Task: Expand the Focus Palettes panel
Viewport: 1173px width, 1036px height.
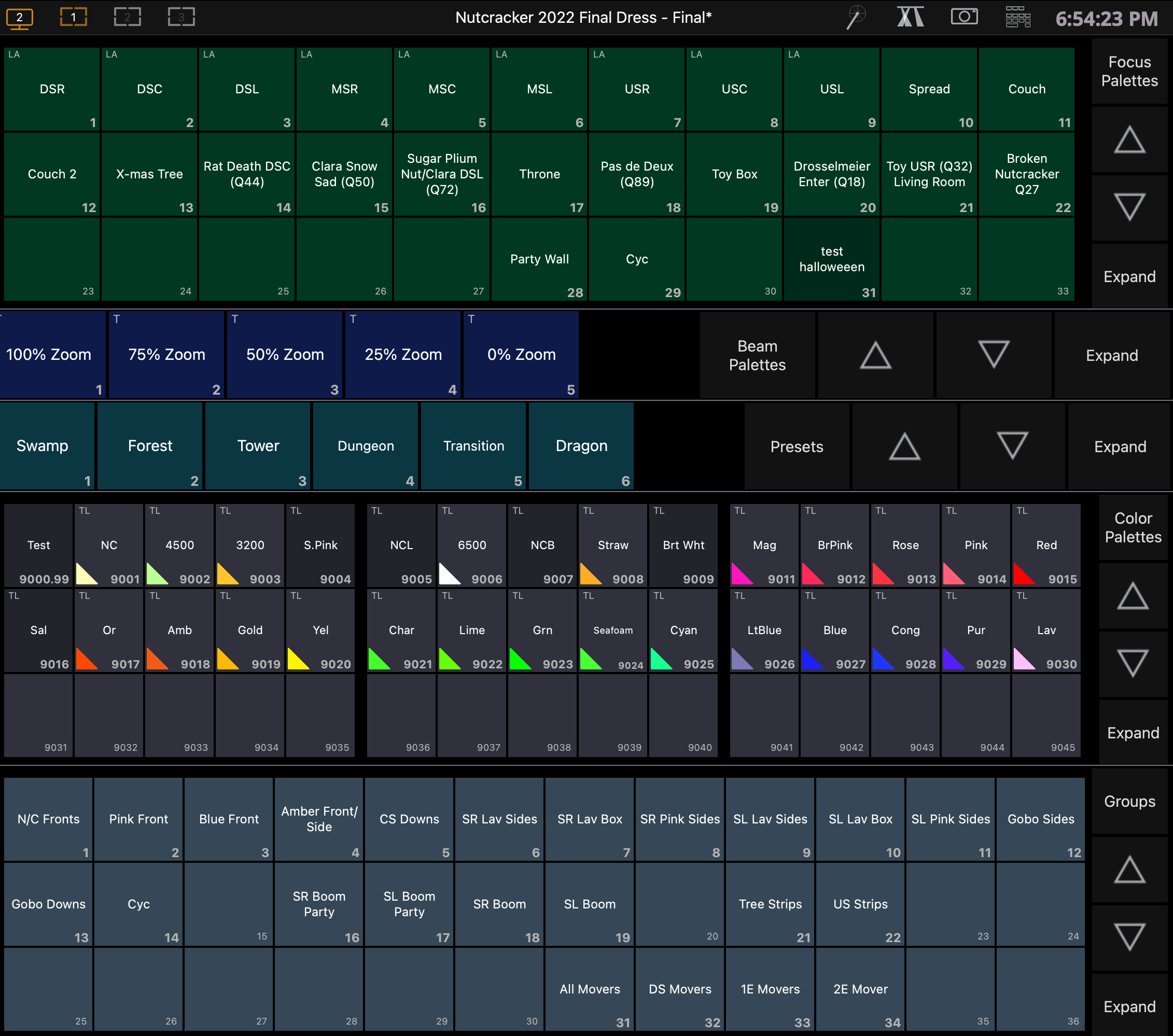Action: (1129, 277)
